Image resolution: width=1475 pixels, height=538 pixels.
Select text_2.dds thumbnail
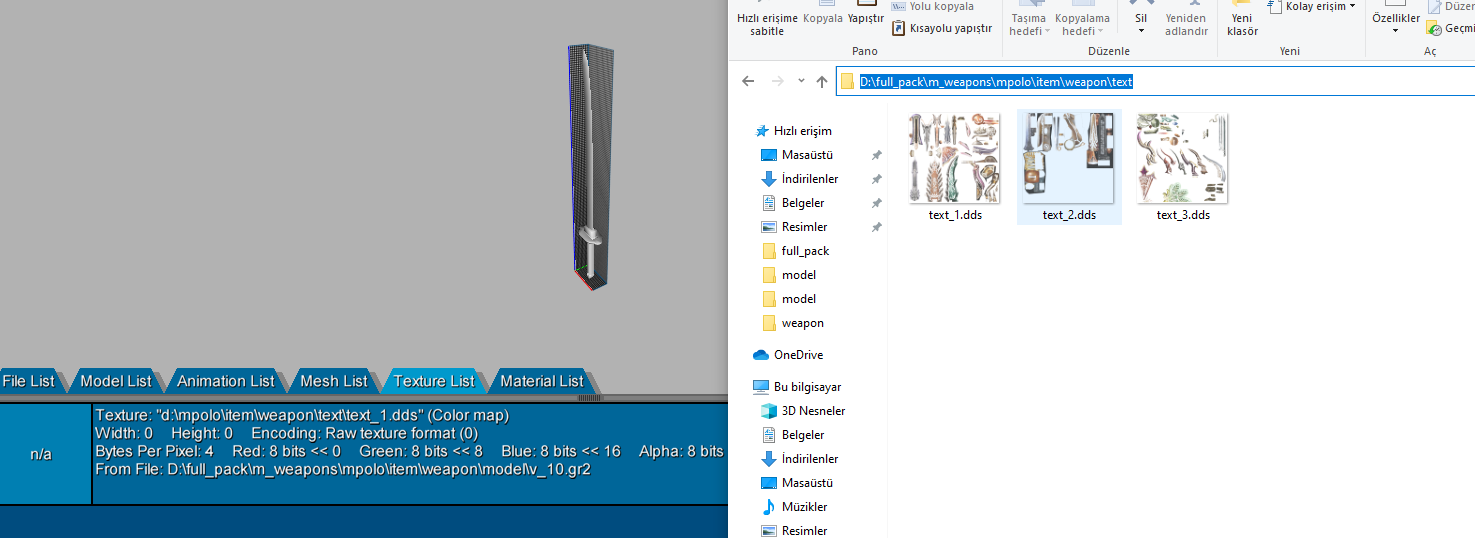[1069, 158]
